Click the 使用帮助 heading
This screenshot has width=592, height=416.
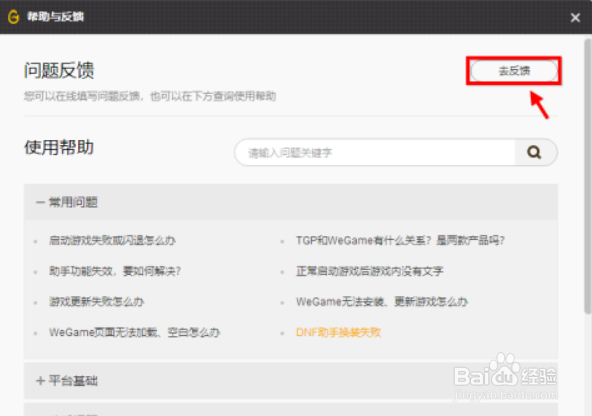pos(59,147)
